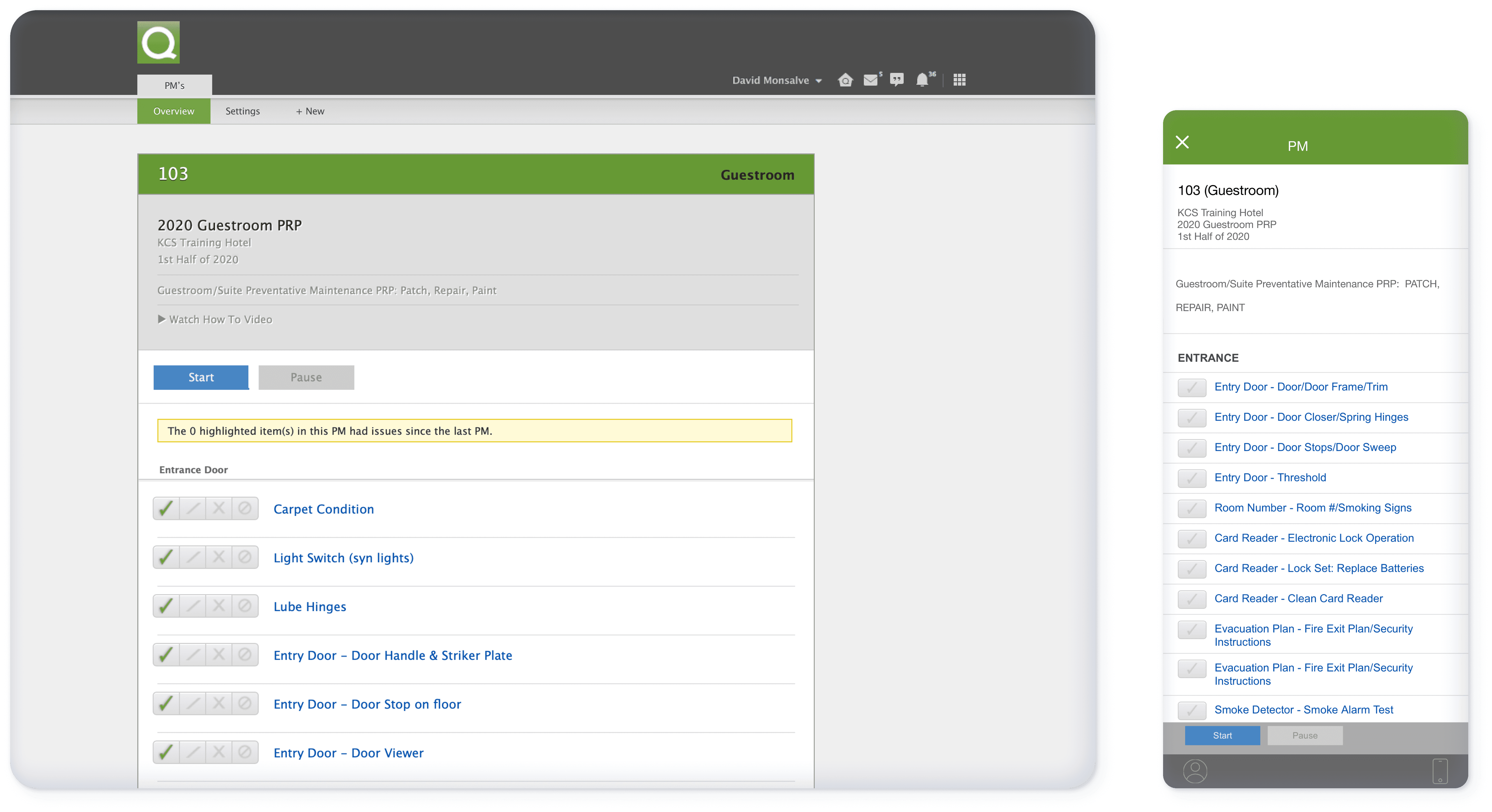1492x812 pixels.
Task: Open the mail inbox envelope icon
Action: pyautogui.click(x=870, y=80)
